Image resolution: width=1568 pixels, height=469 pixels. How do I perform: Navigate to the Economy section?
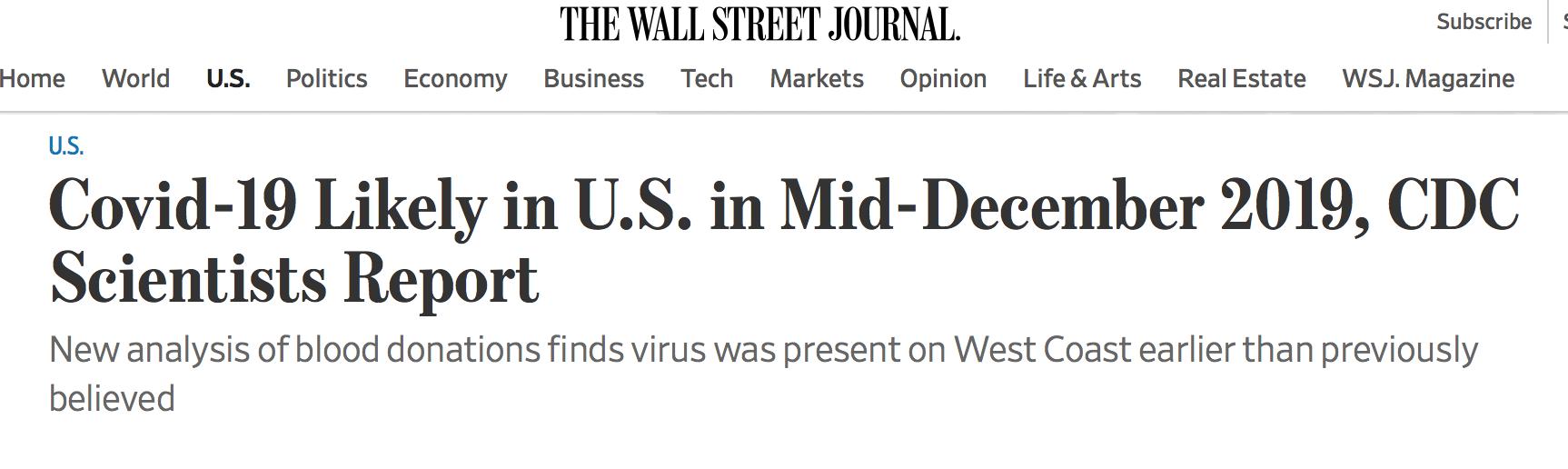[x=455, y=80]
